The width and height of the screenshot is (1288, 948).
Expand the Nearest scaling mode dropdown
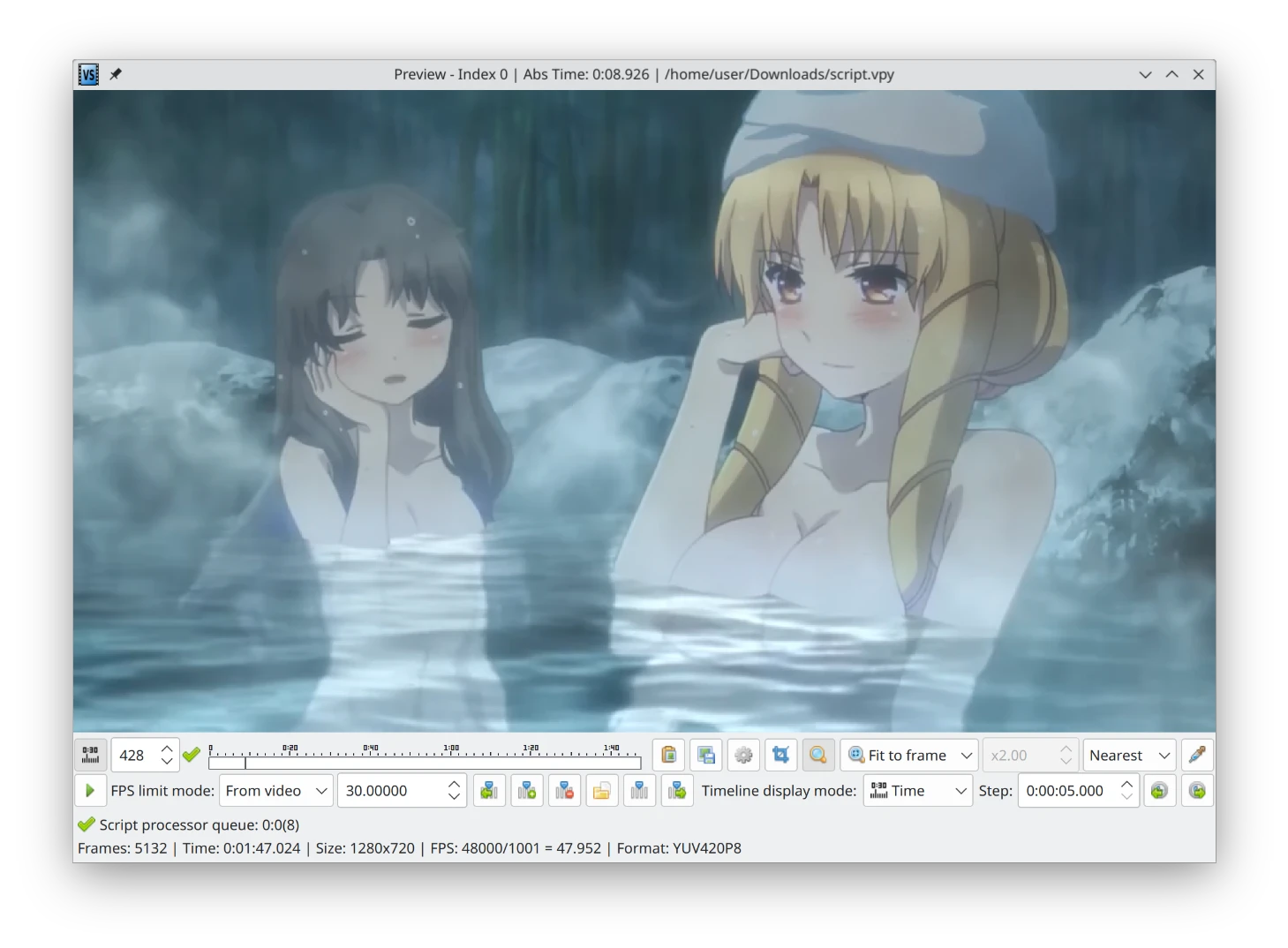1129,756
